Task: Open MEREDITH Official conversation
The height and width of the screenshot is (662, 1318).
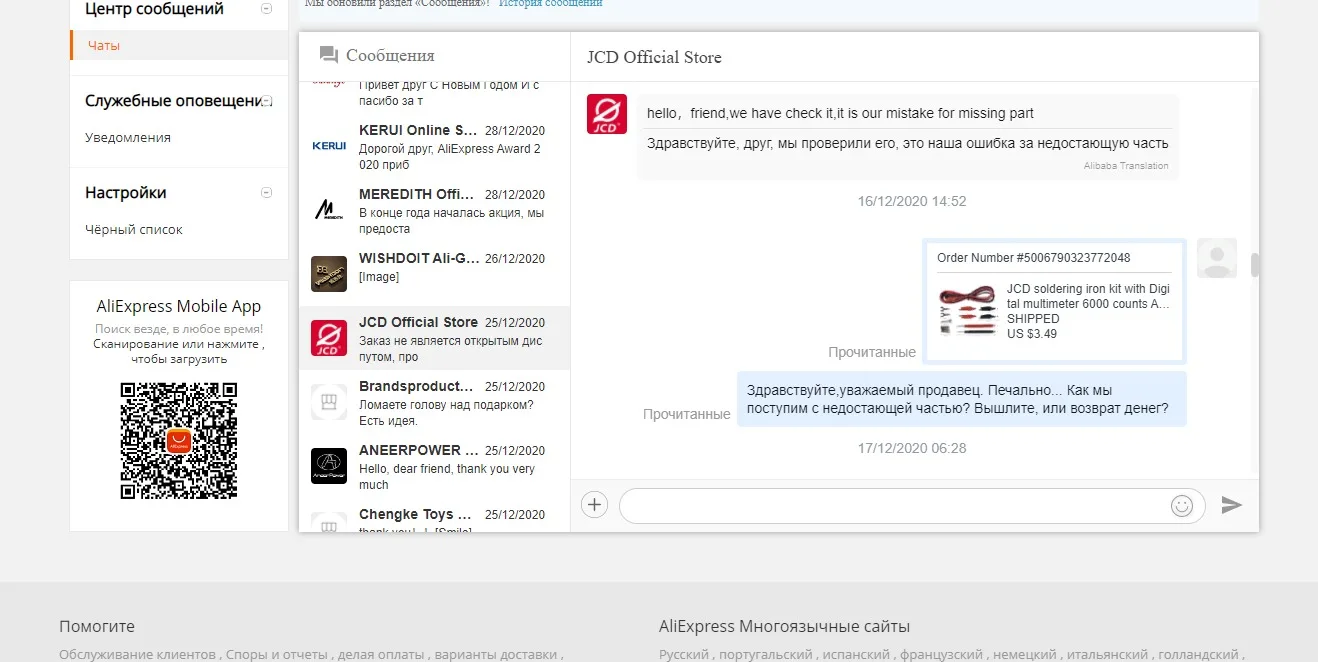Action: tap(434, 210)
